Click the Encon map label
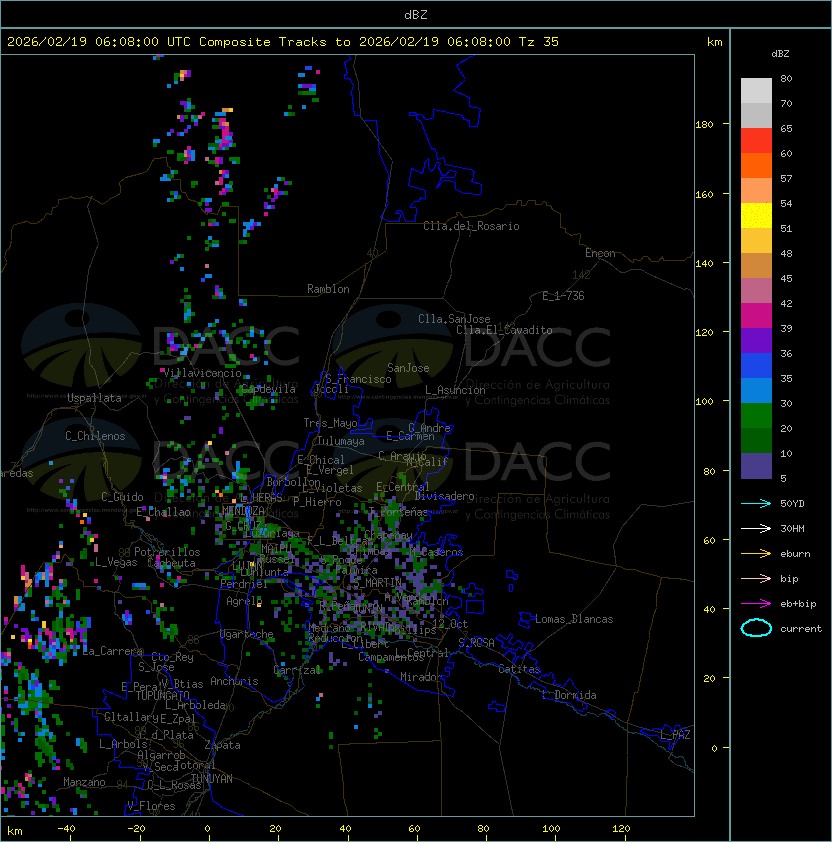Screen dimensions: 832x842 600,253
